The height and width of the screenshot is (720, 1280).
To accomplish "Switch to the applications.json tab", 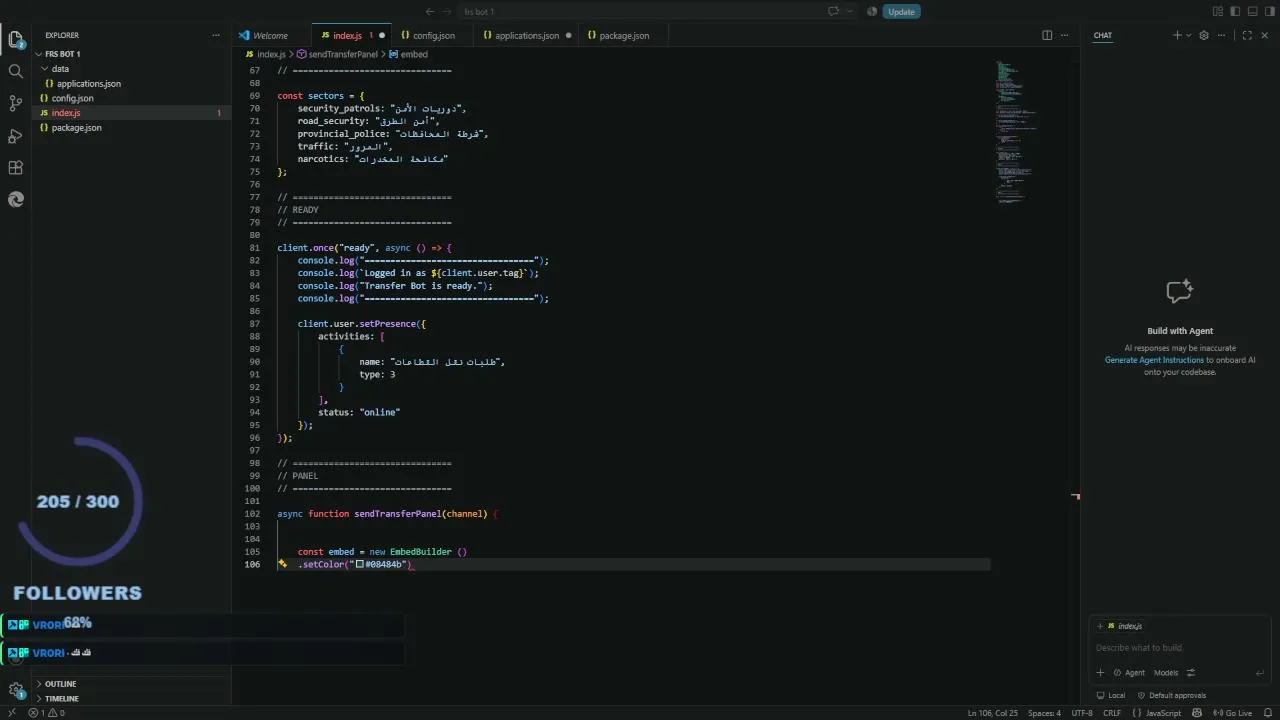I will click(527, 35).
